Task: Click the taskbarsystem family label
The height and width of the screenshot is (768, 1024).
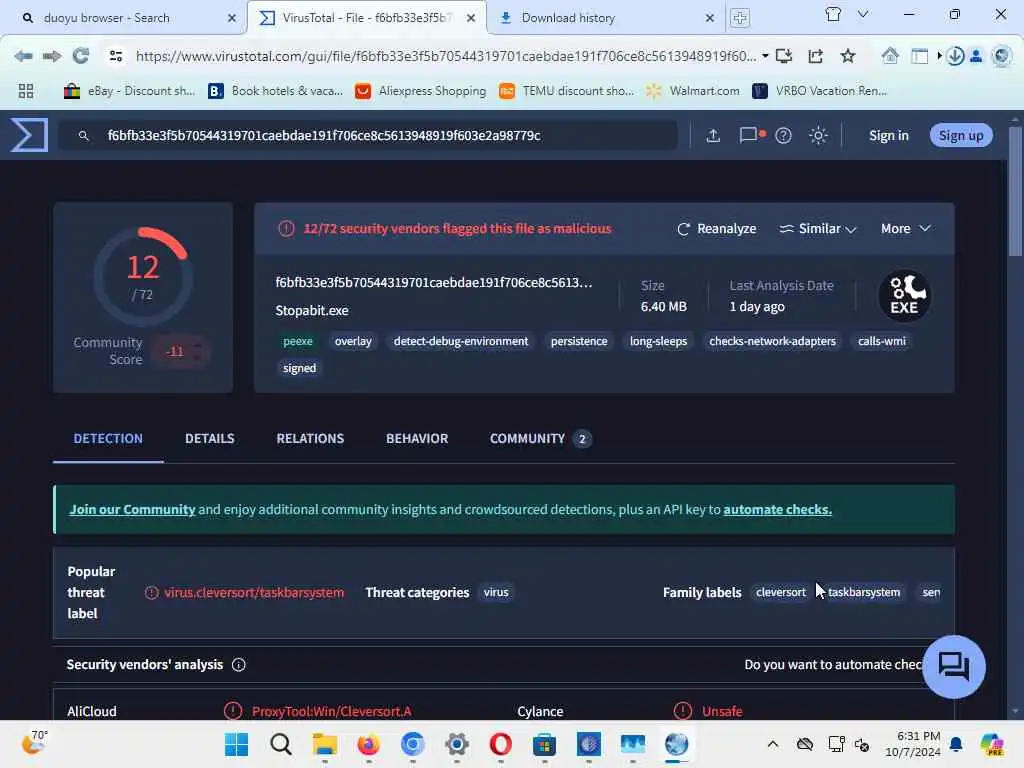Action: 863,592
